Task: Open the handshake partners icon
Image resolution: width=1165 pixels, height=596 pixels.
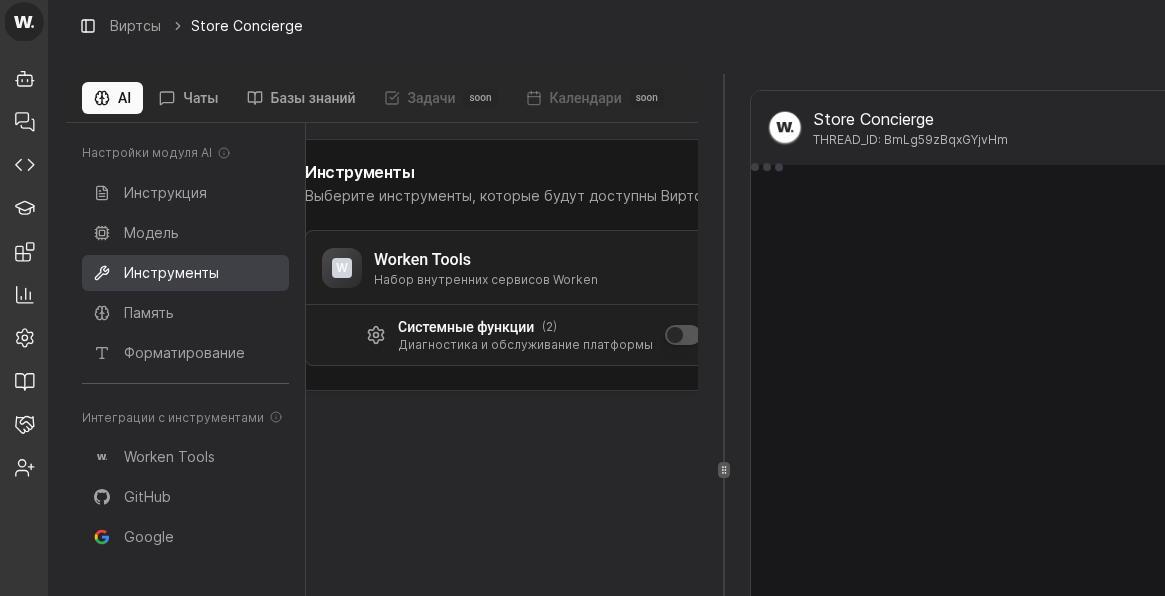Action: [x=24, y=424]
